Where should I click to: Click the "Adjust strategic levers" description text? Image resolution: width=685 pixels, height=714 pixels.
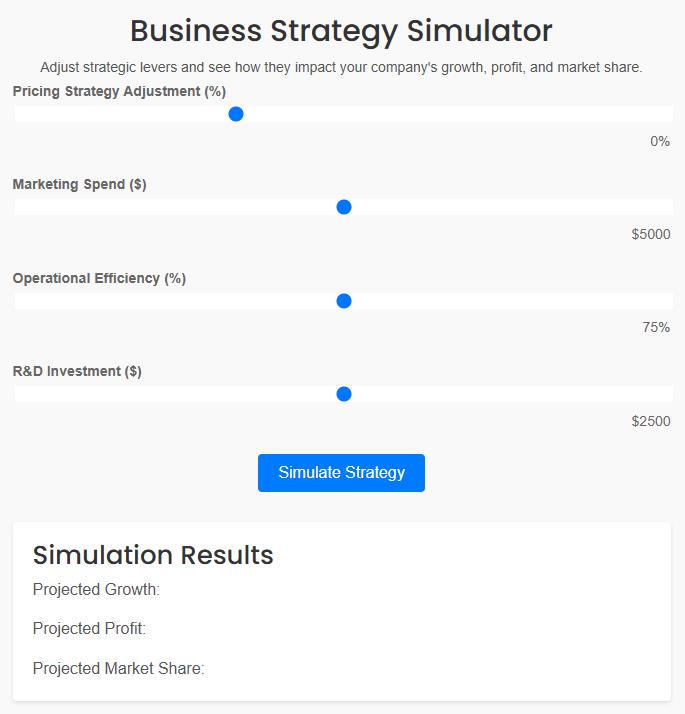pyautogui.click(x=341, y=67)
